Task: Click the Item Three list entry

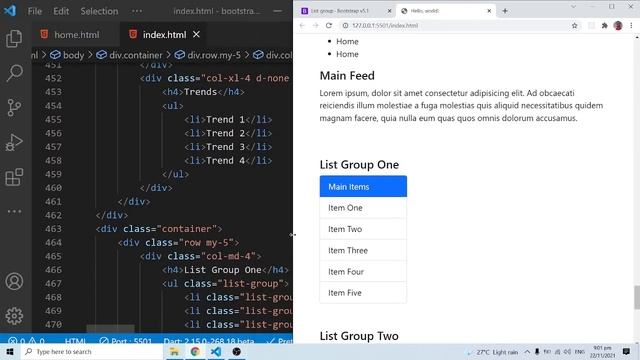Action: (363, 250)
